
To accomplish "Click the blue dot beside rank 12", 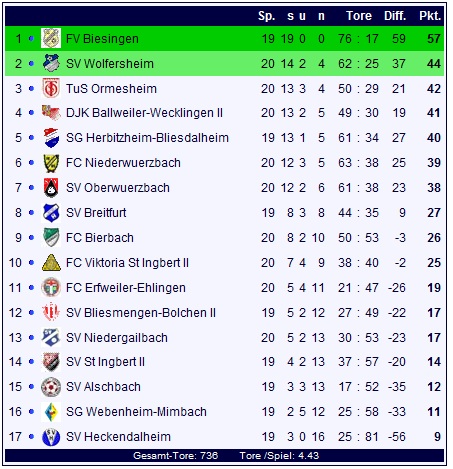I will tap(31, 313).
